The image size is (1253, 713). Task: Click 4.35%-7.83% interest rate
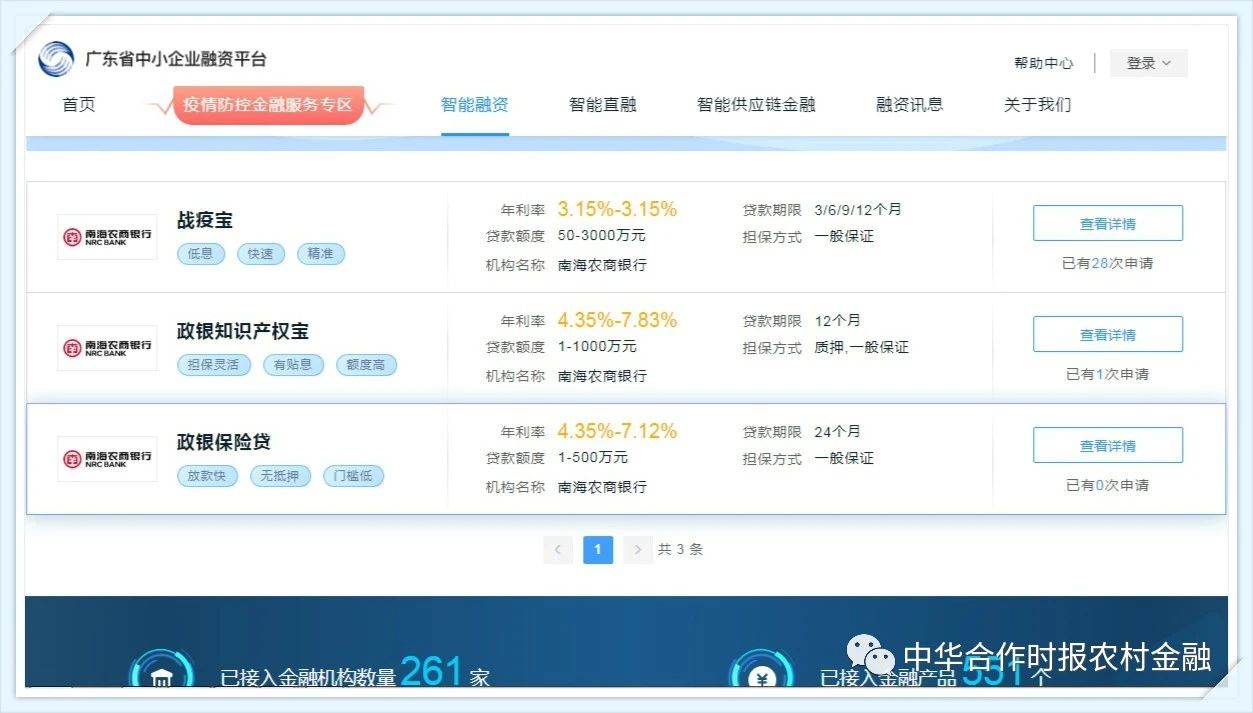pos(617,320)
